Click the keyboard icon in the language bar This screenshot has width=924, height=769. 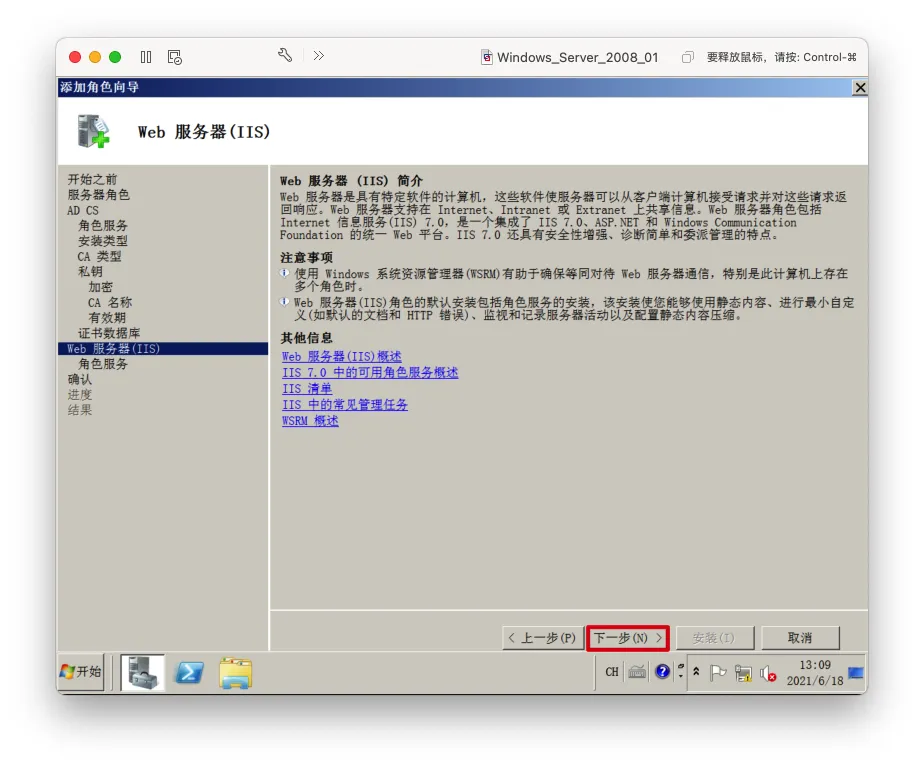coord(637,672)
